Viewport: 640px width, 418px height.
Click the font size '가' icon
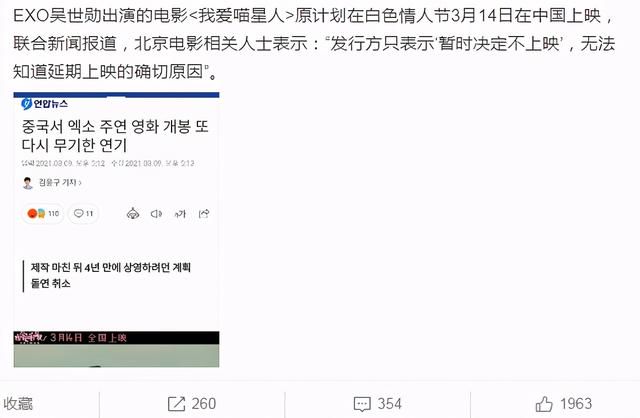180,213
